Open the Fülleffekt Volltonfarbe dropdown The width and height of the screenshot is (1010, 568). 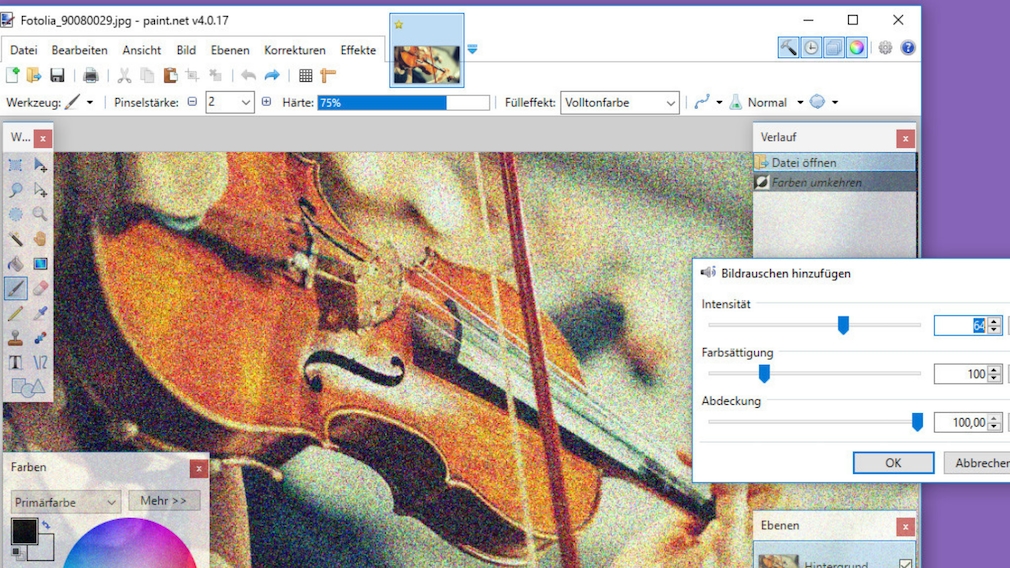pos(619,103)
